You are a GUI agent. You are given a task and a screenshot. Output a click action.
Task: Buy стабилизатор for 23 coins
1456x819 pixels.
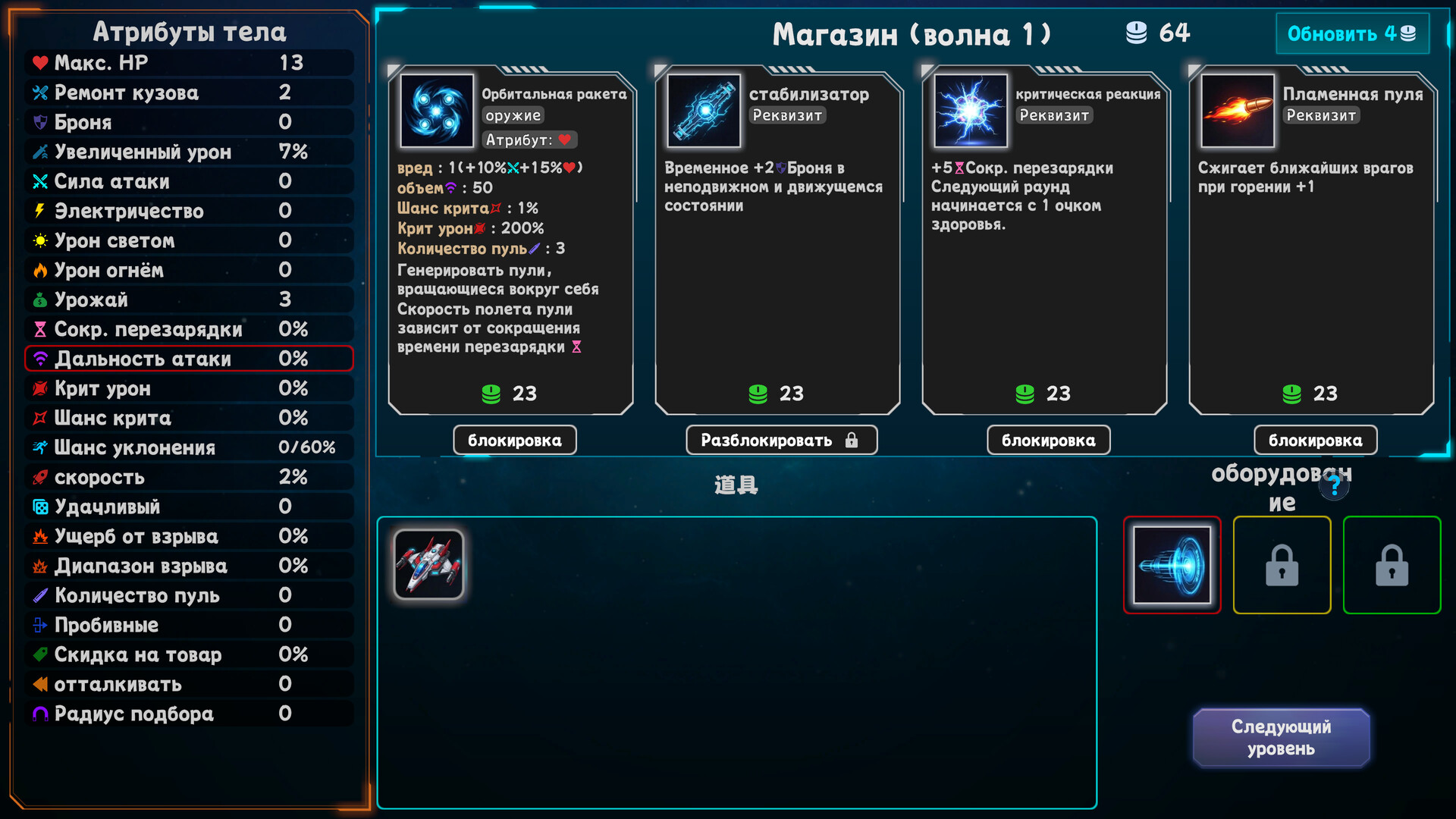tap(777, 394)
